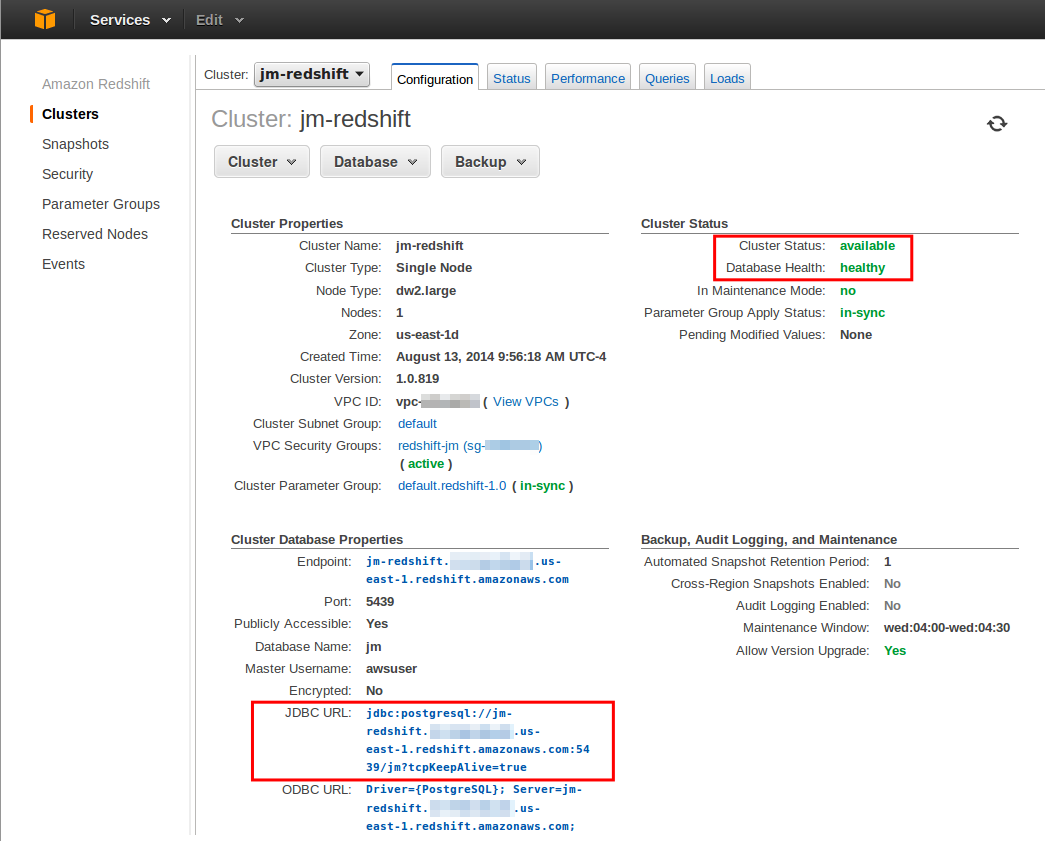Switch to the Queries tab

coord(667,78)
